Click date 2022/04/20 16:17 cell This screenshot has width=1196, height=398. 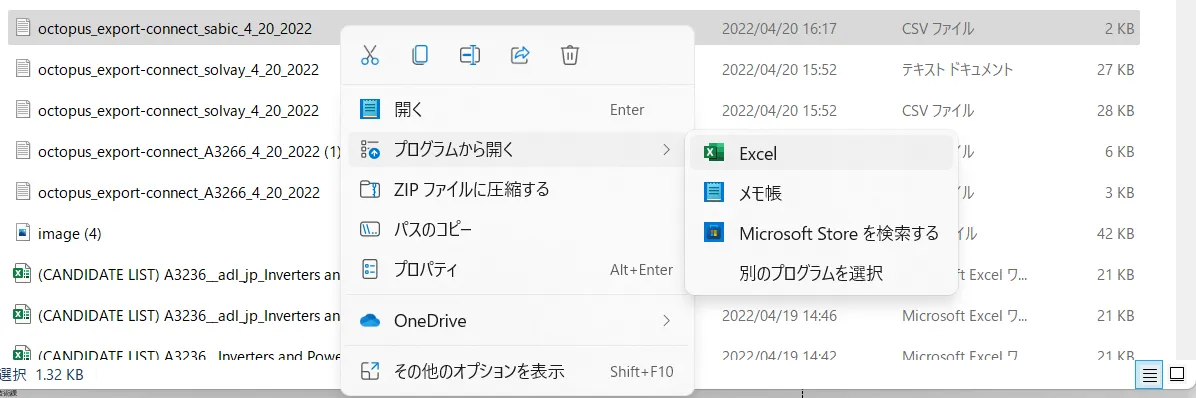[x=780, y=29]
